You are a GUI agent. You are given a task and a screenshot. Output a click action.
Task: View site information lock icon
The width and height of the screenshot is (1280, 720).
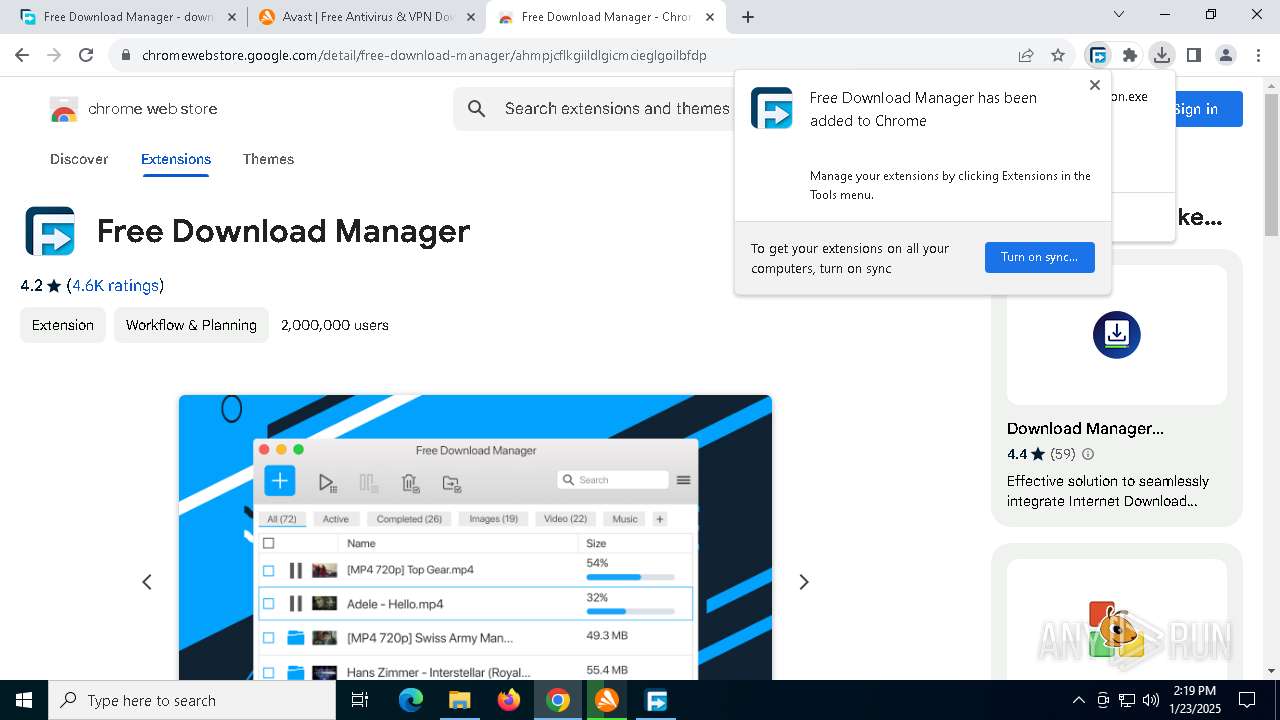(126, 55)
